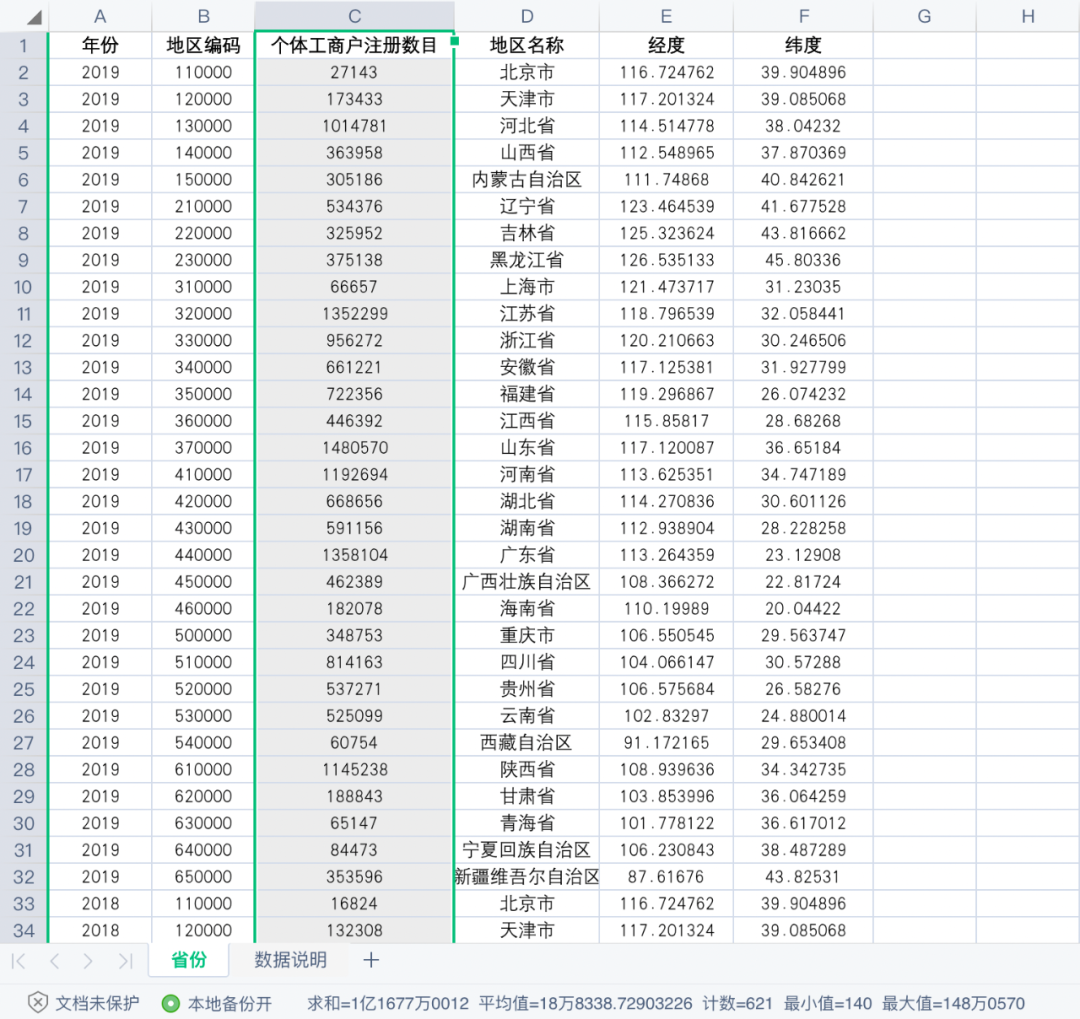This screenshot has width=1080, height=1019.
Task: Jump to the last sheet navigation icon
Action: pos(124,960)
